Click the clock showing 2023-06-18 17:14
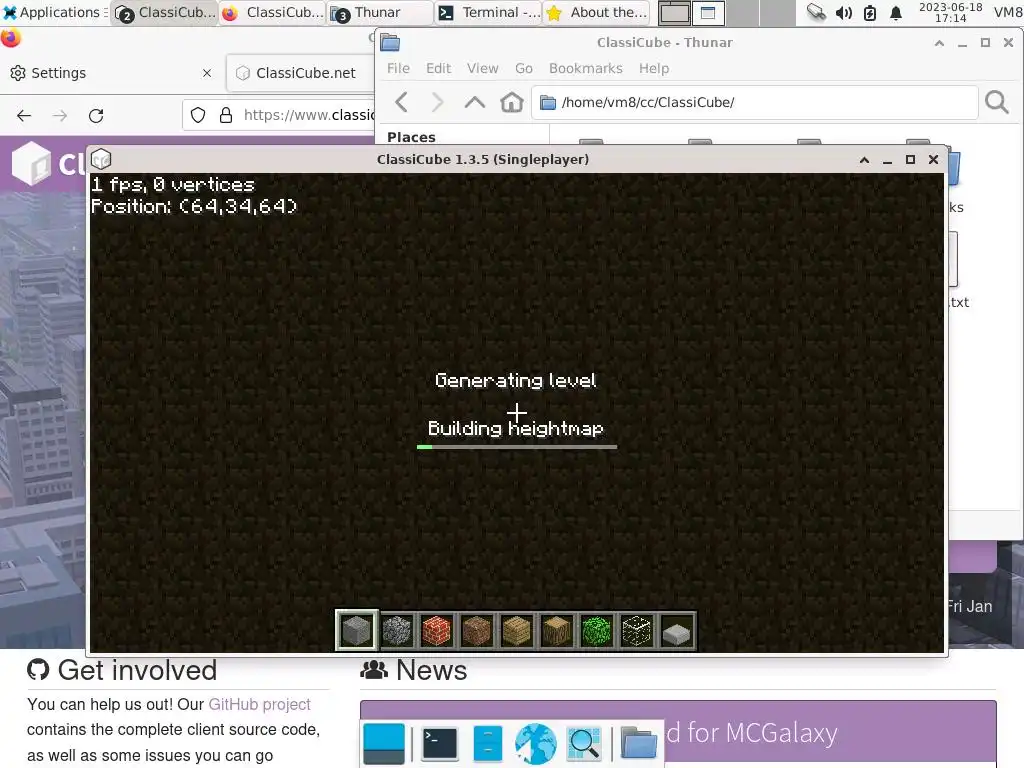 pos(950,12)
